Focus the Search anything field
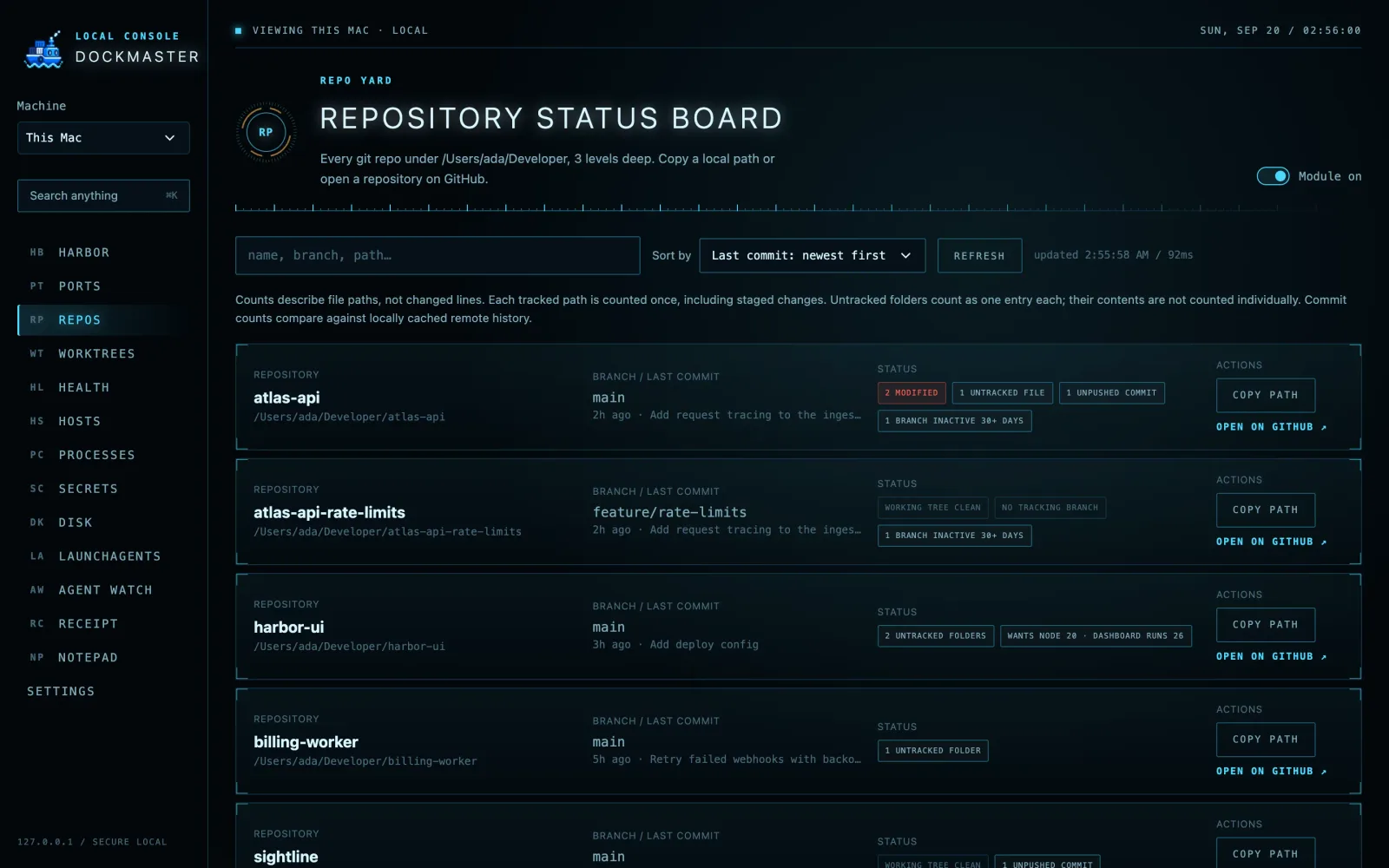This screenshot has height=868, width=1389. (x=103, y=196)
